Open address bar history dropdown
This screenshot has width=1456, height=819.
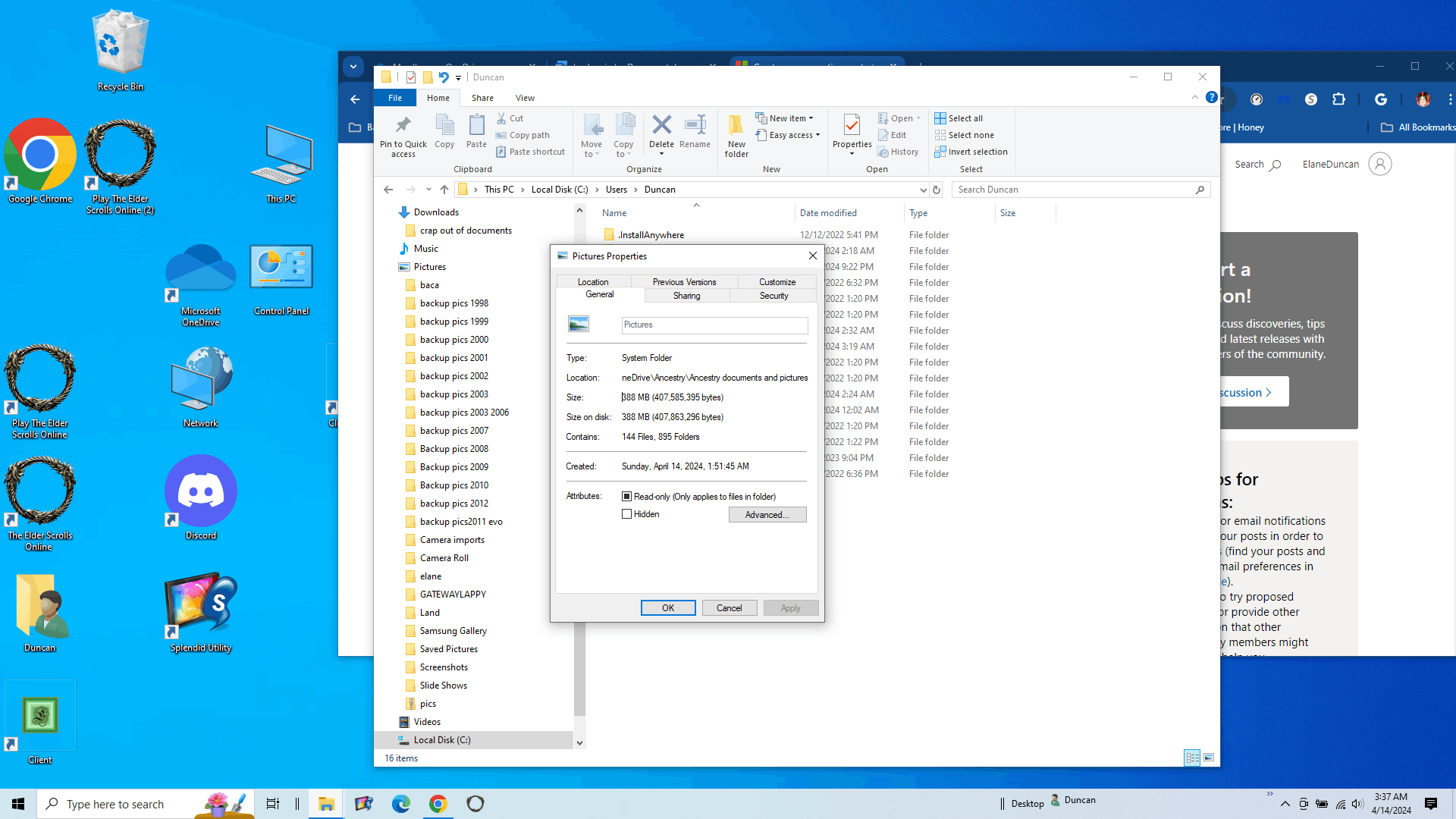pos(923,190)
